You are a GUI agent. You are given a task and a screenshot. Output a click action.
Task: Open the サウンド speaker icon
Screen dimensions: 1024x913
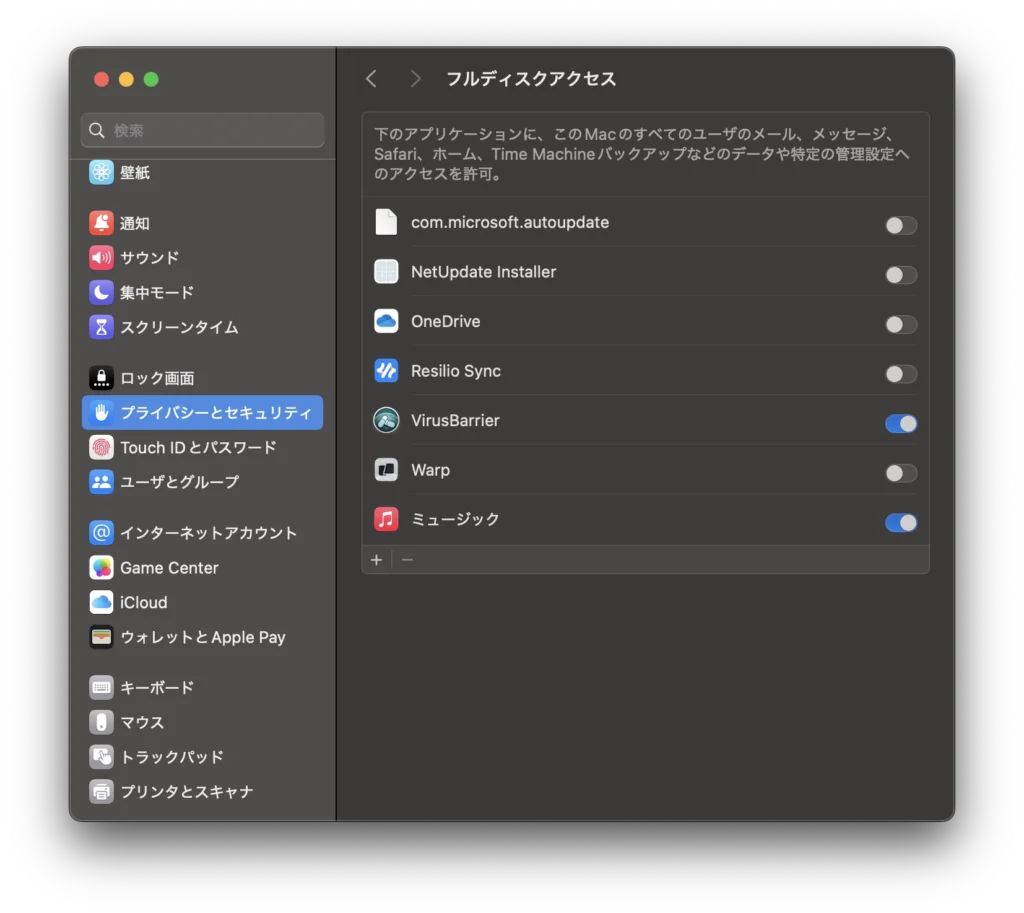click(x=101, y=258)
